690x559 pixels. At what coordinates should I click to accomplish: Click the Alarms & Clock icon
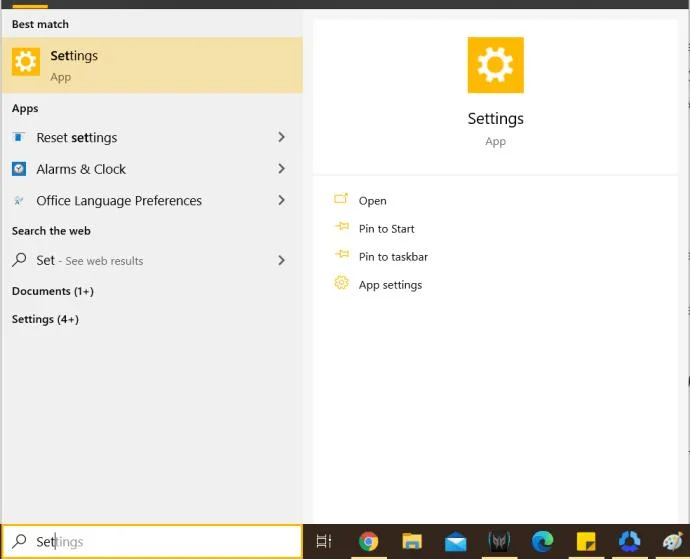pyautogui.click(x=18, y=169)
